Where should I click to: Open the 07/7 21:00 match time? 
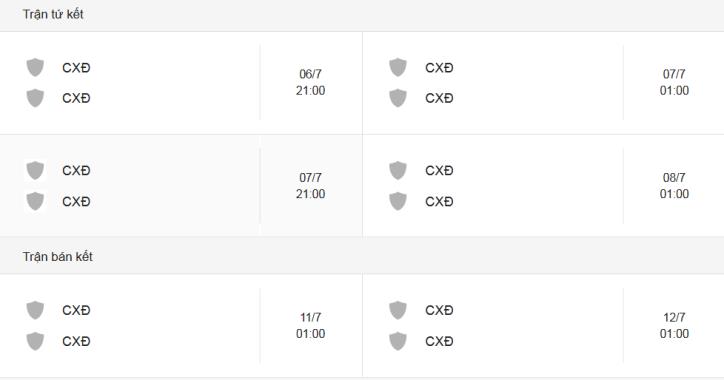point(310,186)
